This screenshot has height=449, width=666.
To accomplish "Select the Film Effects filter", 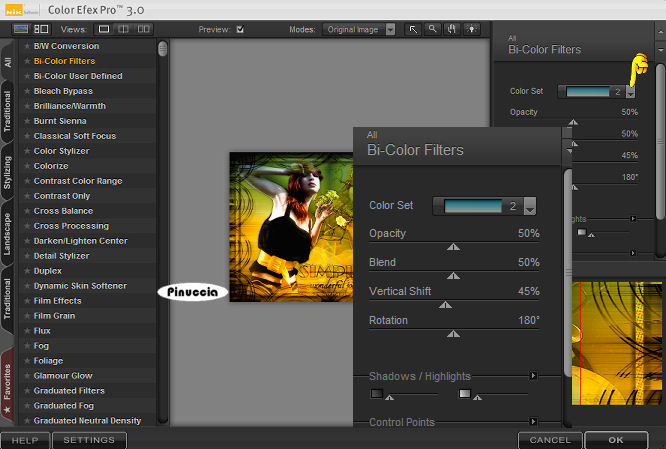I will [x=57, y=301].
